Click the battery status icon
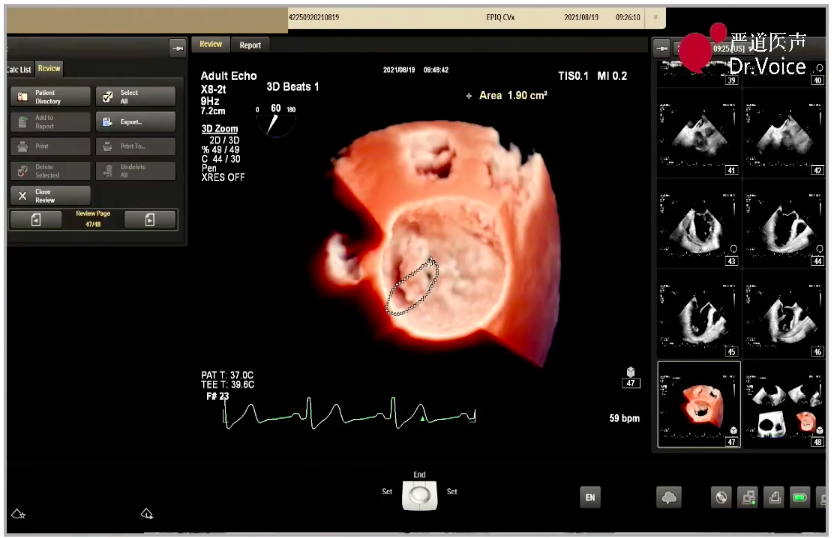 pyautogui.click(x=800, y=497)
